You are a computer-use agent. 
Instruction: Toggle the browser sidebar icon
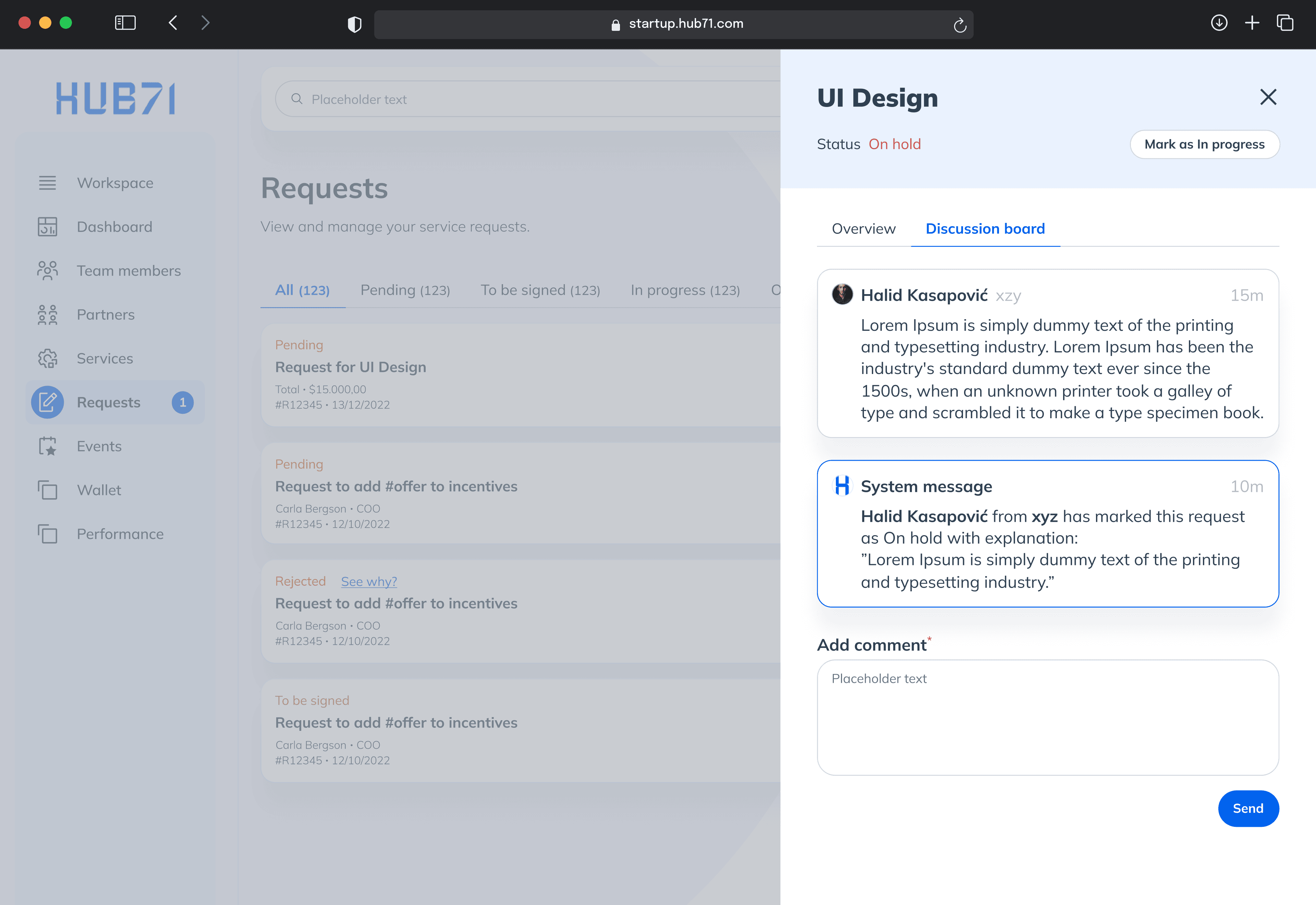(x=125, y=23)
